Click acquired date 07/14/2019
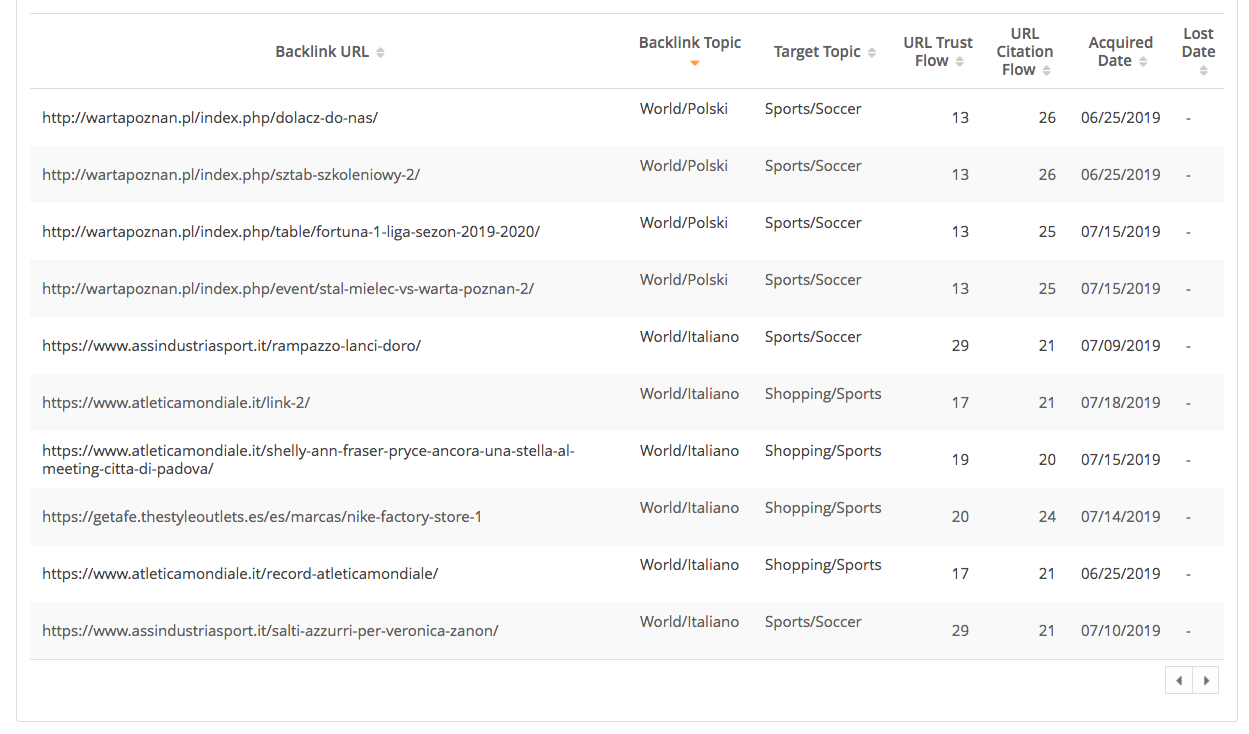 pos(1121,516)
